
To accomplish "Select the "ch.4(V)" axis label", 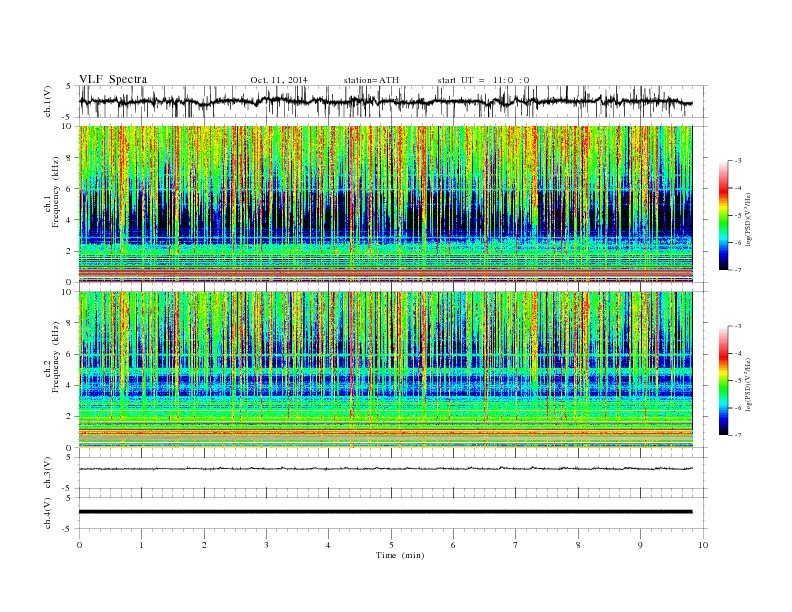I will click(x=48, y=513).
